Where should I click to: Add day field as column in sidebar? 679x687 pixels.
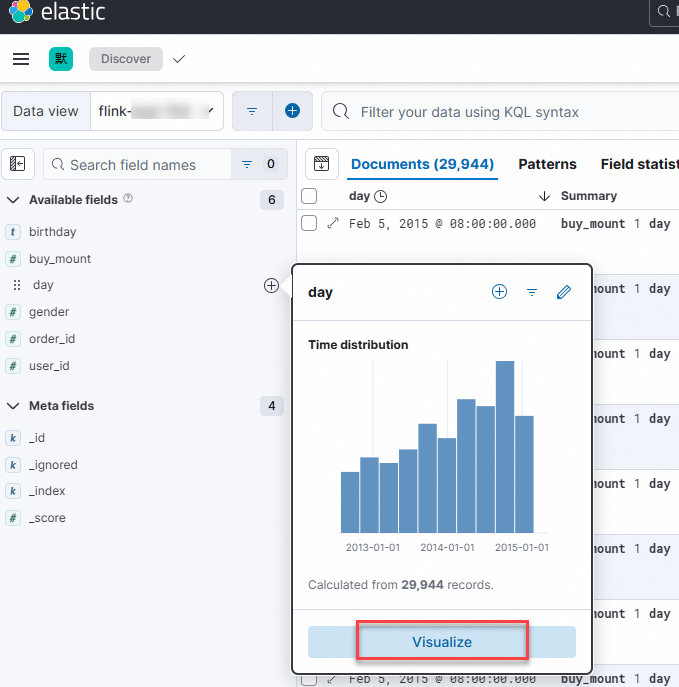point(271,286)
